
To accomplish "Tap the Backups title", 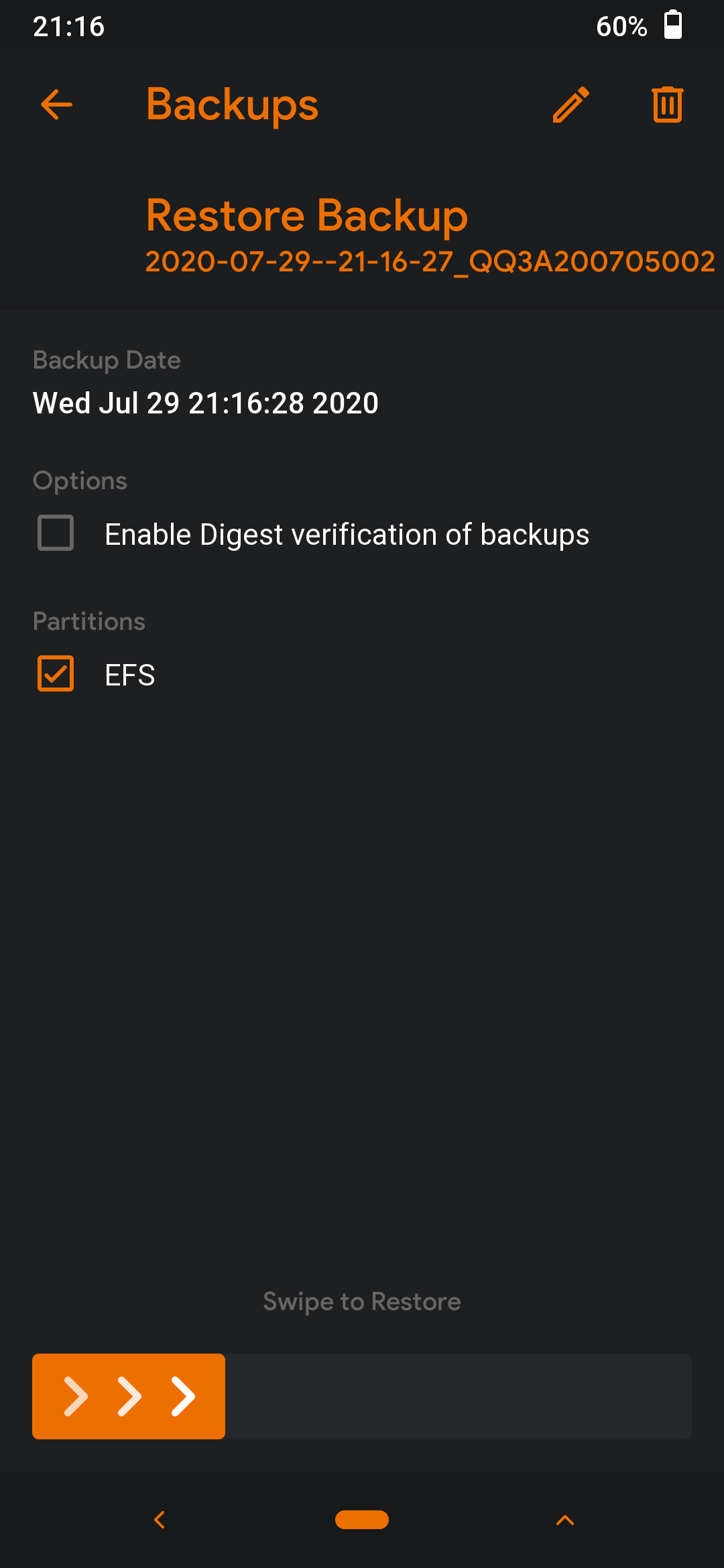I will tap(233, 105).
